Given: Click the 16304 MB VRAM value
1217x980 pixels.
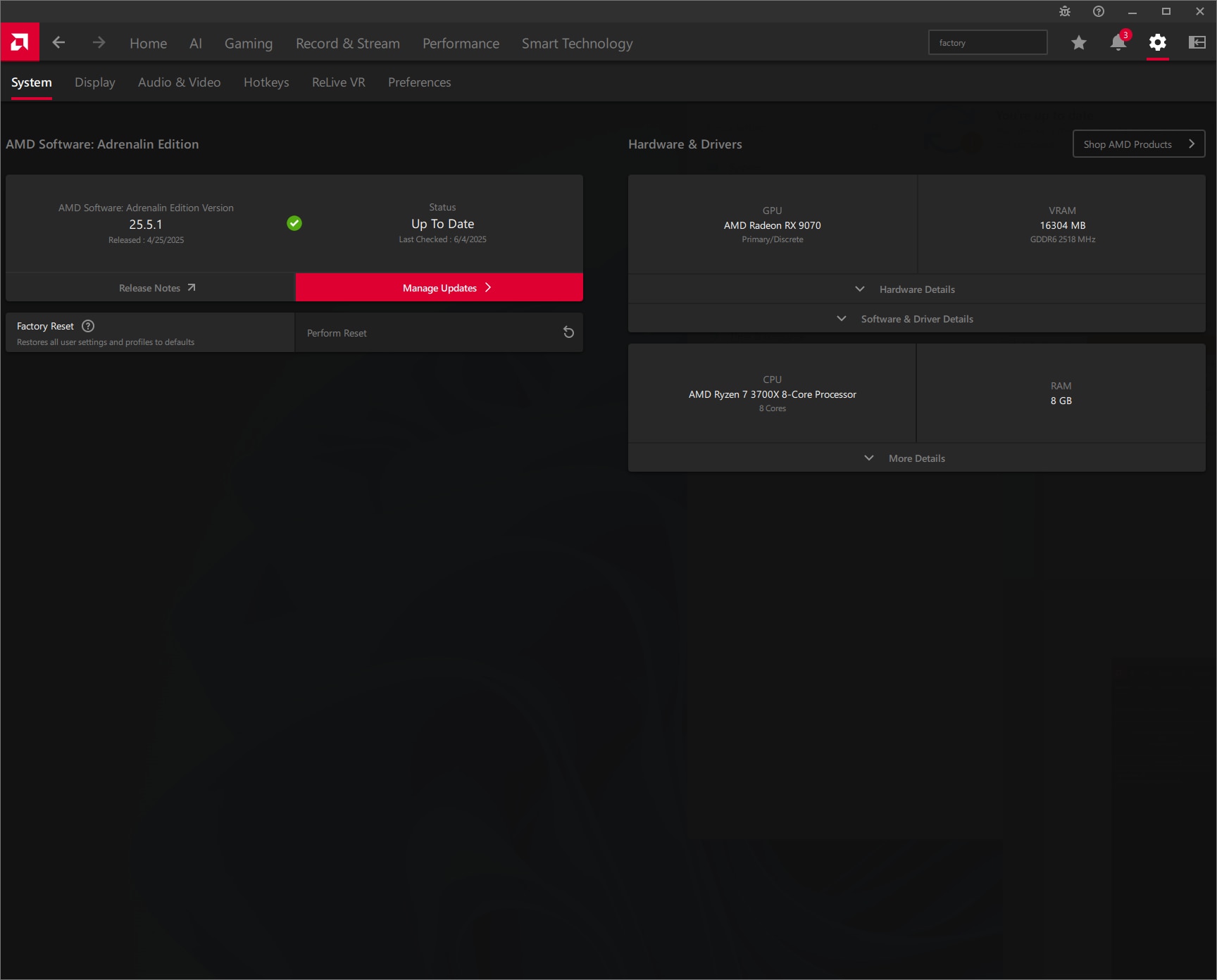Looking at the screenshot, I should click(1063, 225).
